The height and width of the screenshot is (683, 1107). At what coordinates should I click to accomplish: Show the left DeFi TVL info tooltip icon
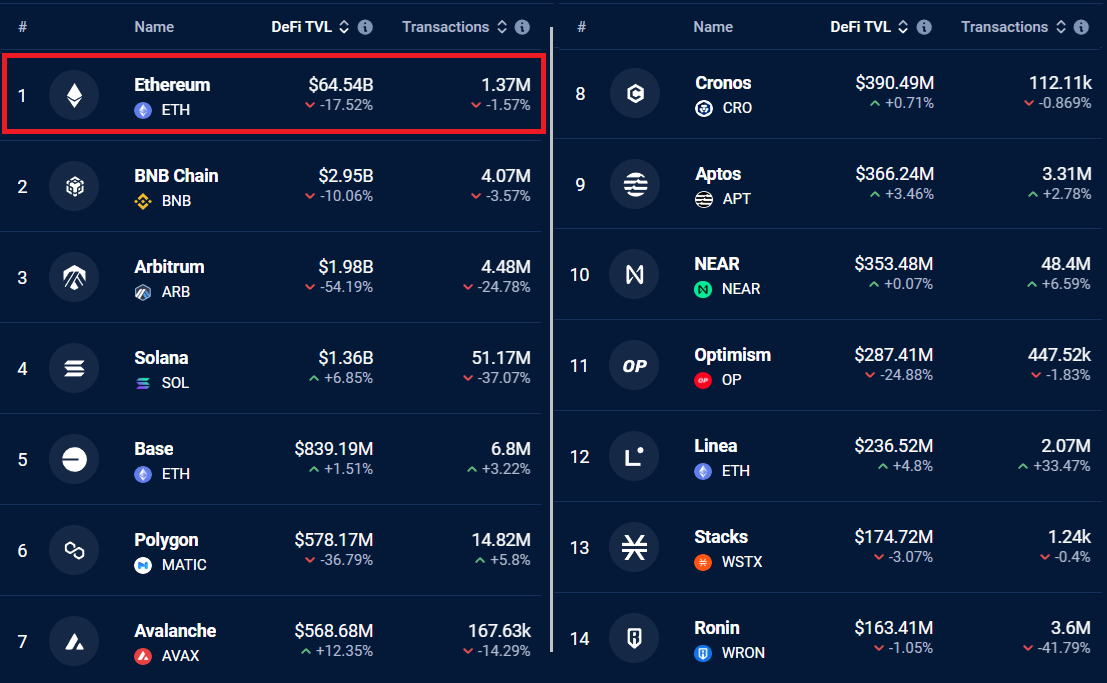tap(365, 27)
